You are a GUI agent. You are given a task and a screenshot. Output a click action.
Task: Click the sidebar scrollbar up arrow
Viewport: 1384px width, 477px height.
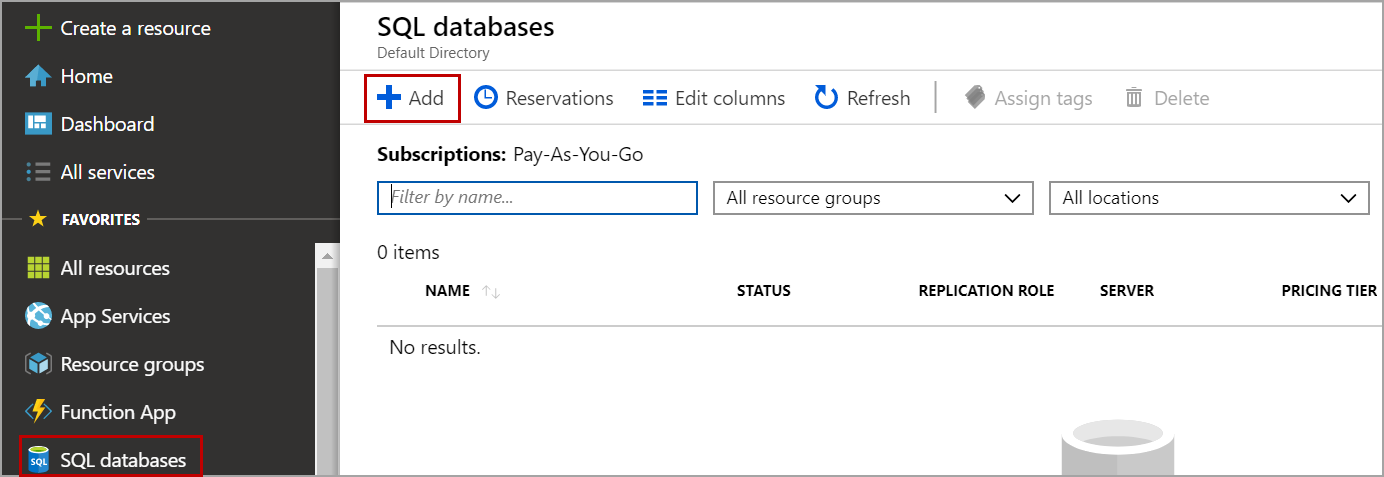click(328, 256)
